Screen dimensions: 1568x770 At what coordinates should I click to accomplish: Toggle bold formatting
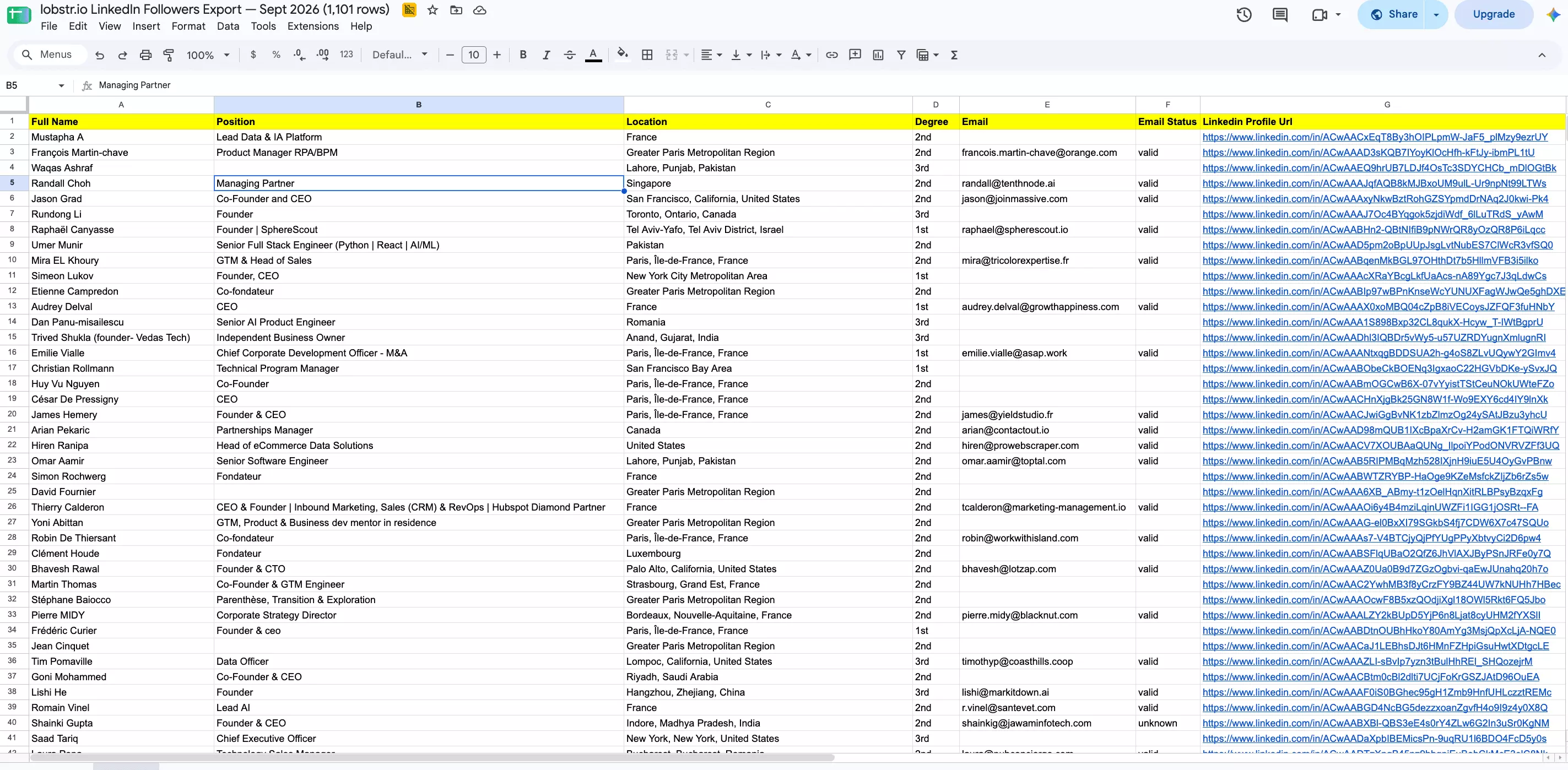pyautogui.click(x=523, y=55)
